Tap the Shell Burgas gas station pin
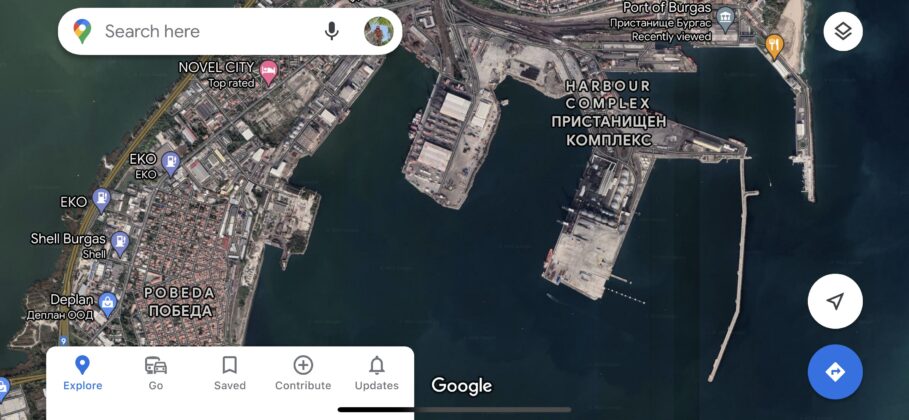The width and height of the screenshot is (909, 420). [x=120, y=244]
